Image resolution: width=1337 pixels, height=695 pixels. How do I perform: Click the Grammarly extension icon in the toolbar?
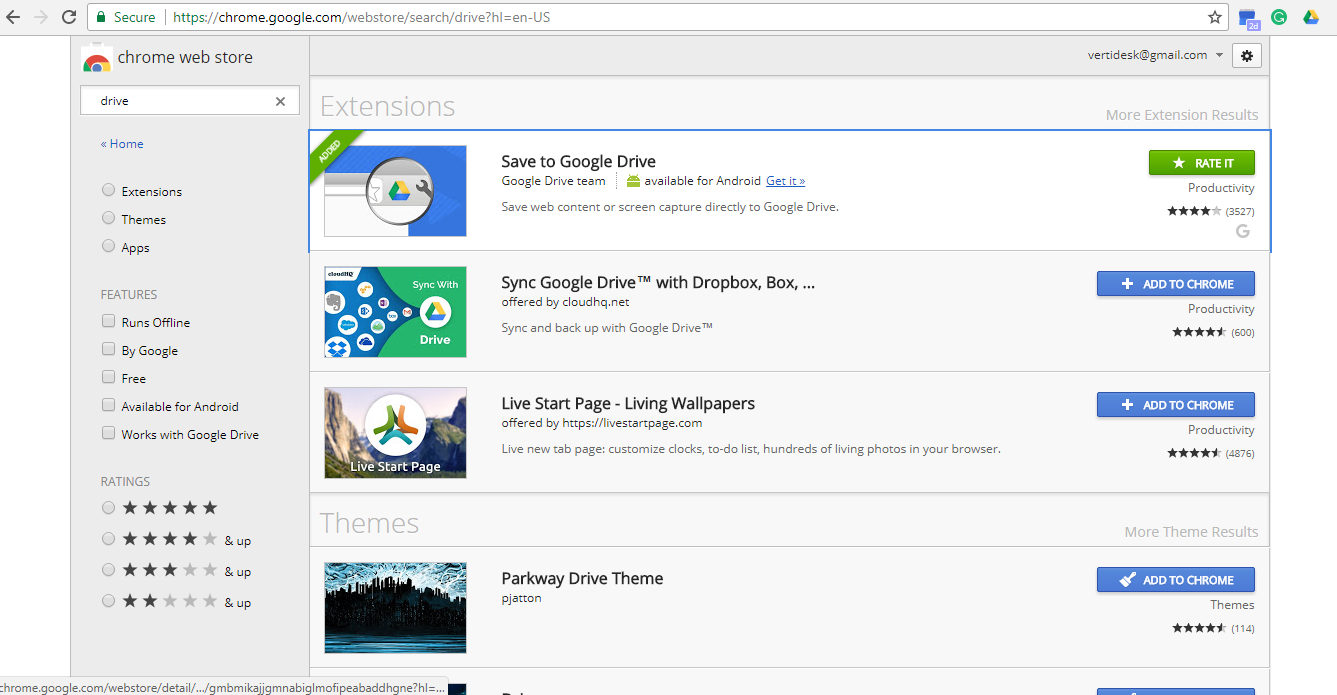click(1279, 17)
